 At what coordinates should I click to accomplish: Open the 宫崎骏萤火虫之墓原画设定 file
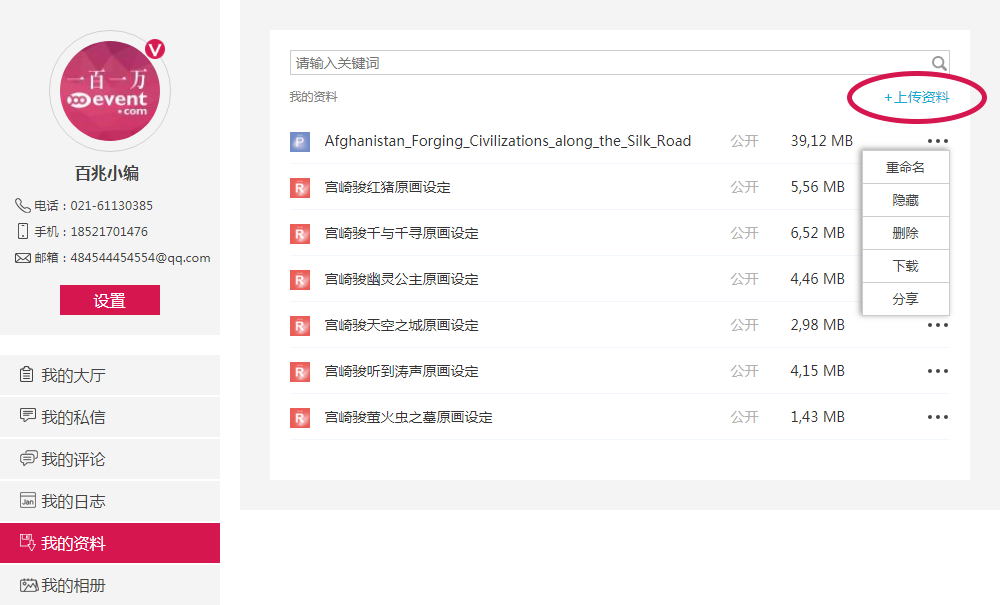[x=409, y=417]
